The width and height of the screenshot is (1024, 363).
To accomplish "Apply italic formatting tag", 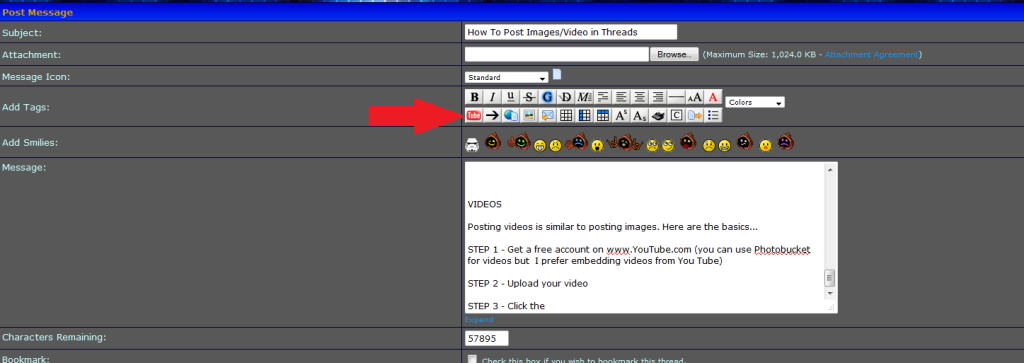I will 492,97.
